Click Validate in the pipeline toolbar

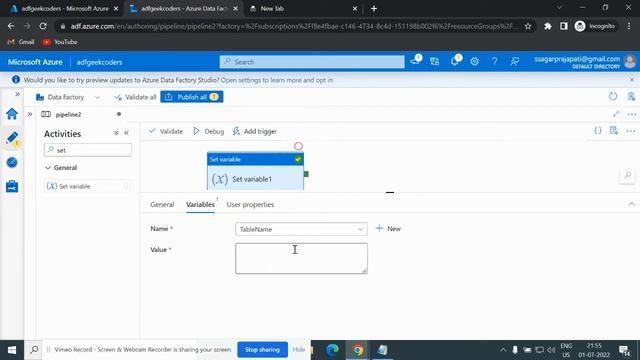(x=166, y=131)
